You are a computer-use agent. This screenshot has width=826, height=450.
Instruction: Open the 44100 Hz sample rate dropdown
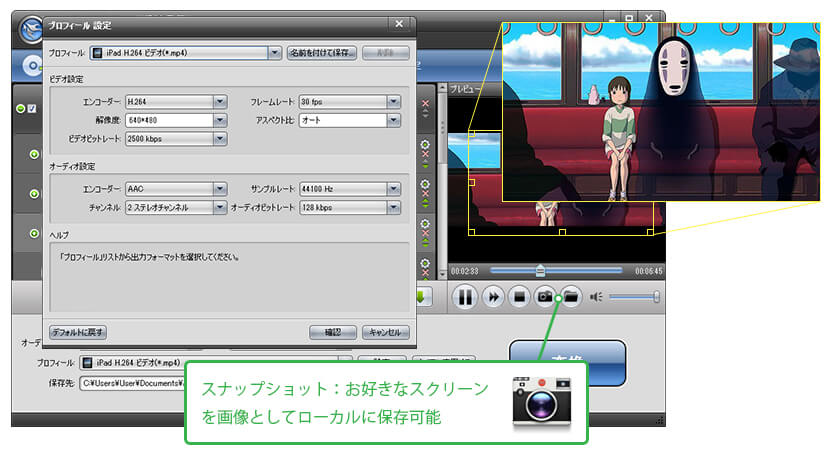[394, 189]
